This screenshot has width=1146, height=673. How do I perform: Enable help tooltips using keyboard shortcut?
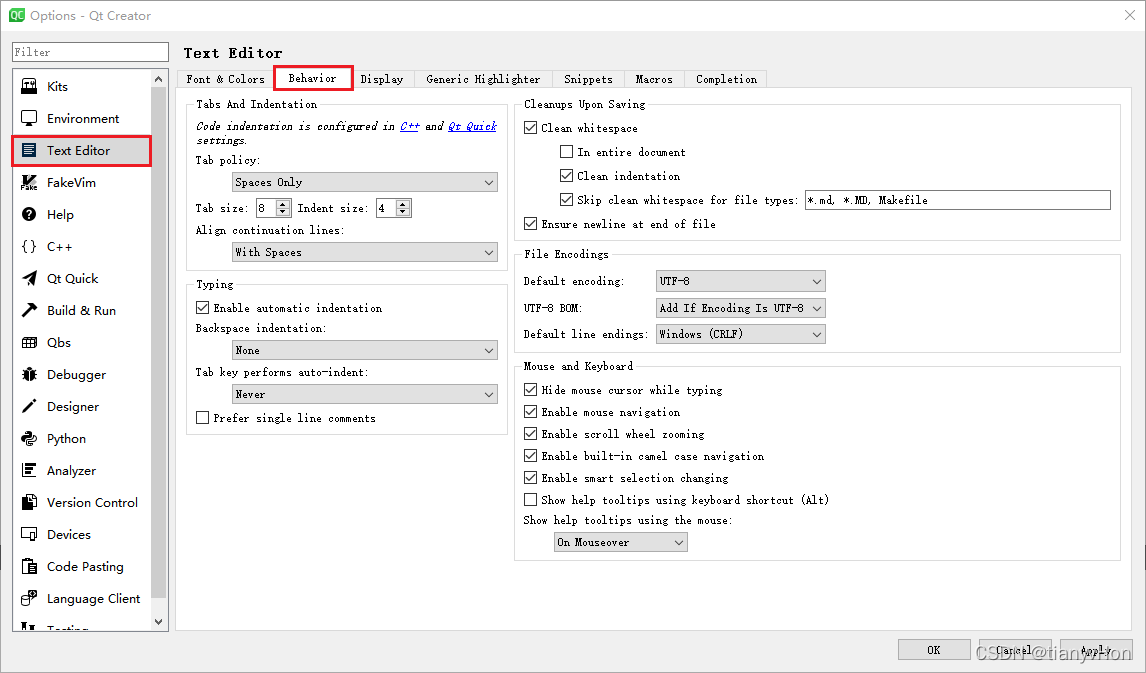click(x=531, y=500)
